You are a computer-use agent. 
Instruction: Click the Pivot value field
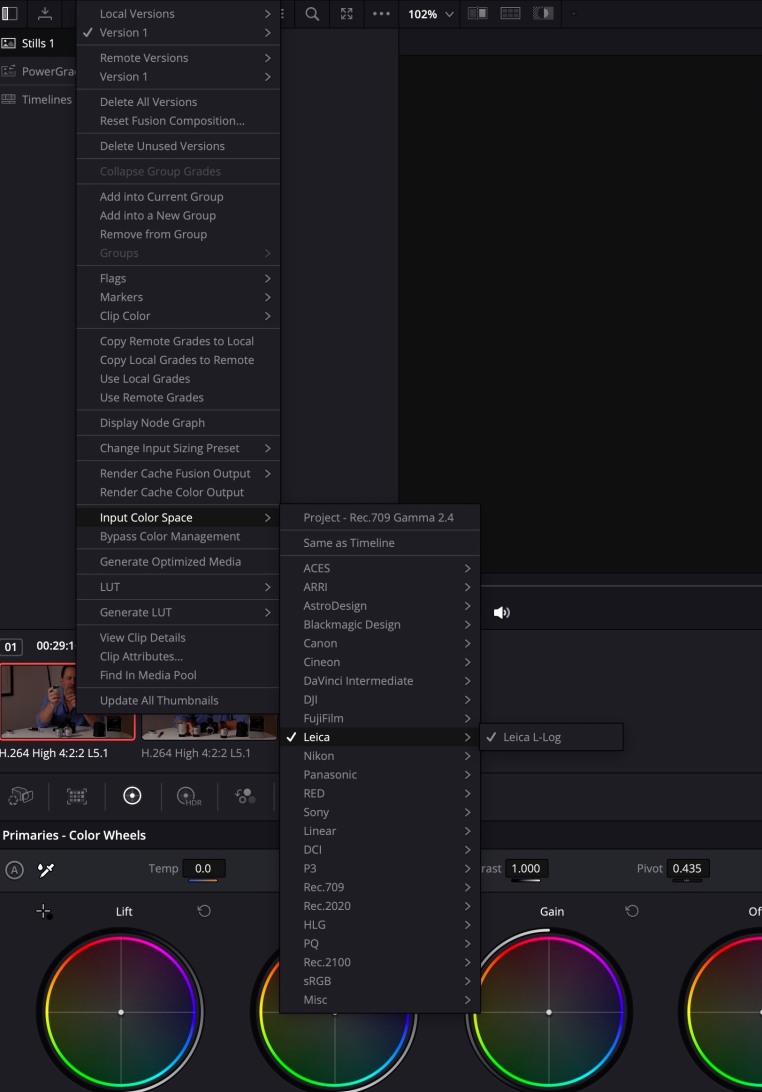(x=686, y=869)
